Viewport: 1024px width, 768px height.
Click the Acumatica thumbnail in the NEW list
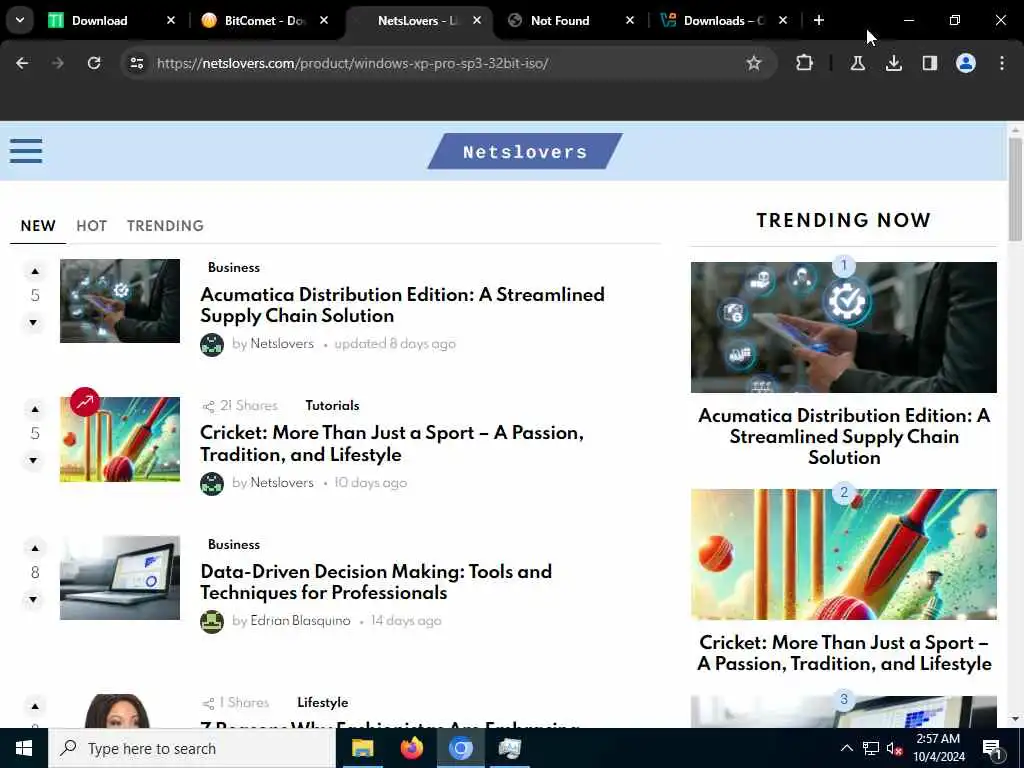tap(120, 301)
